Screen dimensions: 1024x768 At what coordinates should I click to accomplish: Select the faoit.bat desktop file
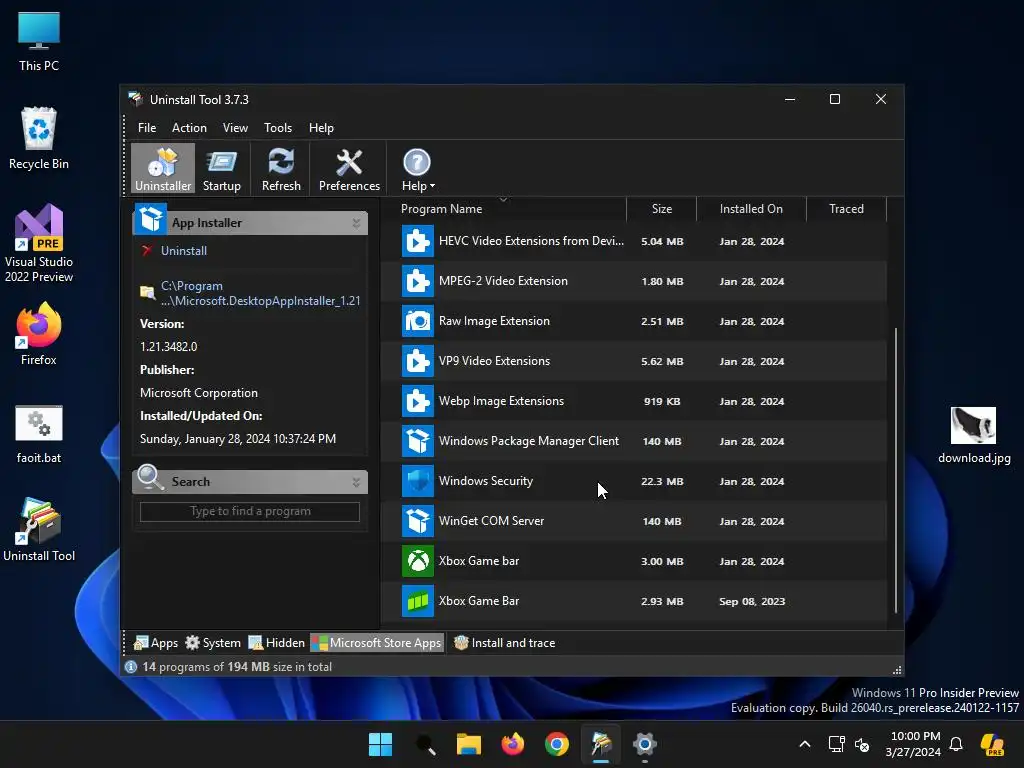coord(39,434)
